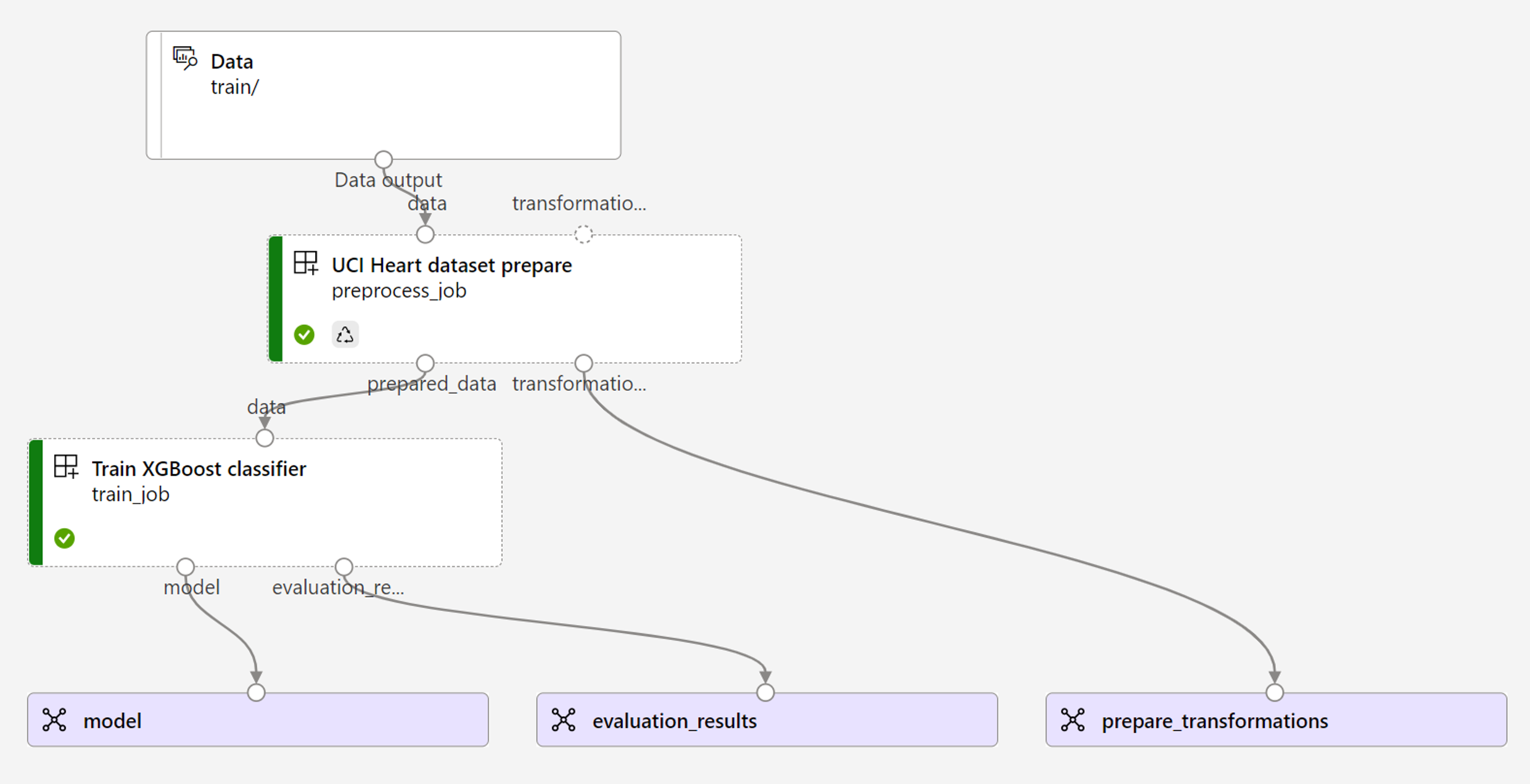Click the model output node icon
Viewport: 1530px width, 784px height.
point(54,720)
